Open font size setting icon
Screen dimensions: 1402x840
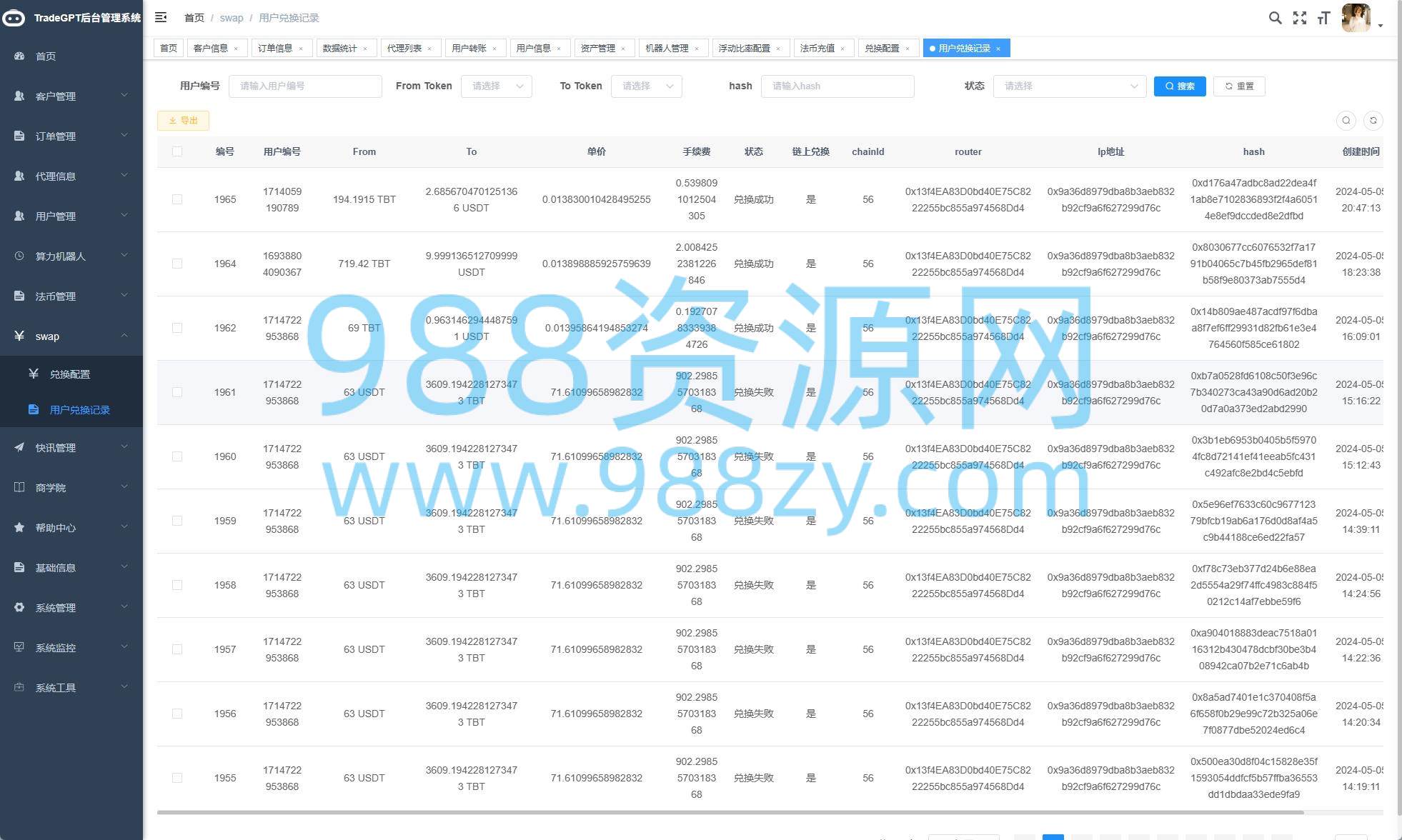1323,18
